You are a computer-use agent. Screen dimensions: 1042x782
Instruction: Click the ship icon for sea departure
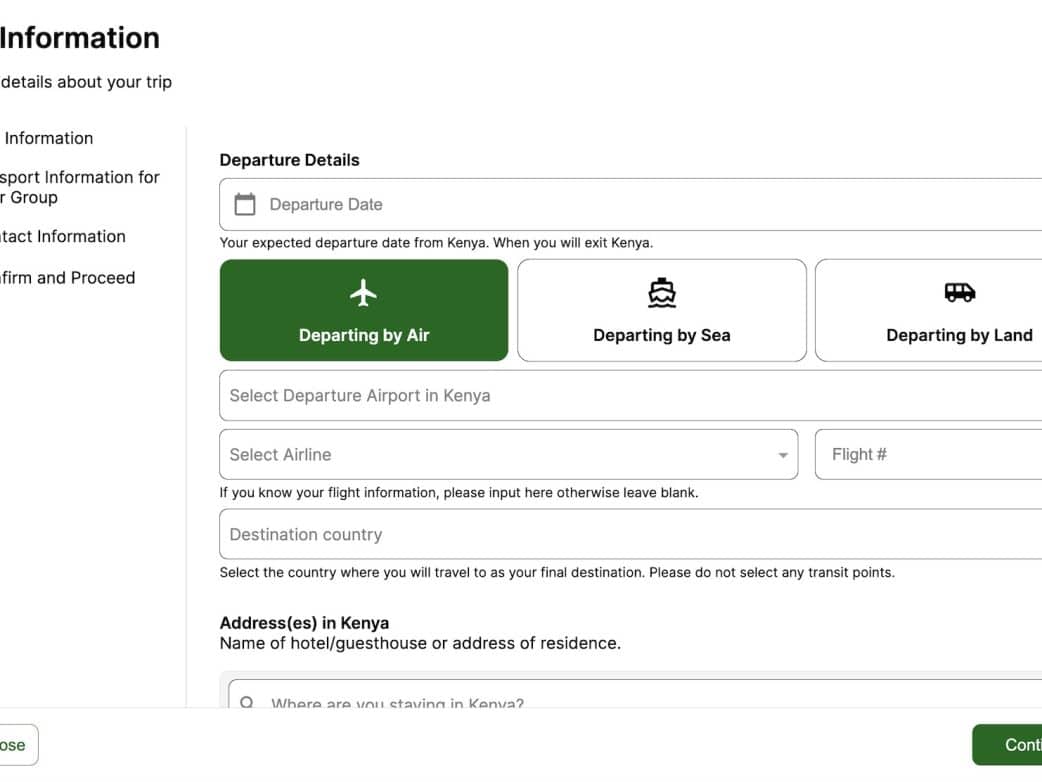pos(661,293)
